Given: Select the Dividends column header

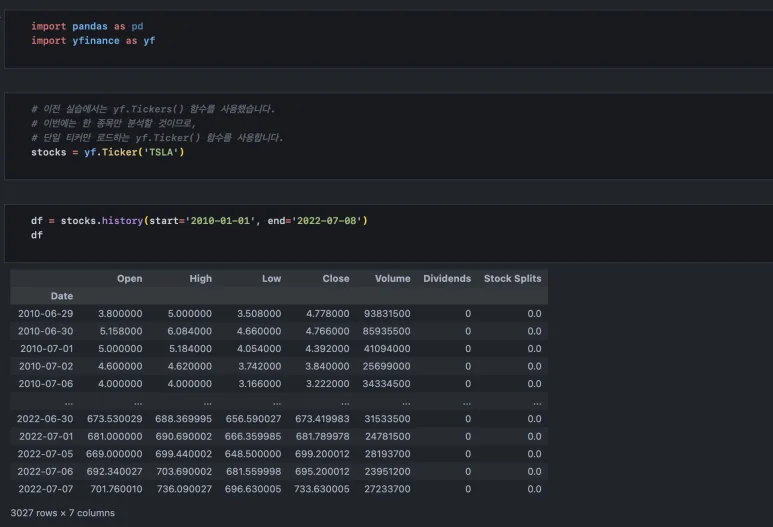Looking at the screenshot, I should click(x=446, y=278).
